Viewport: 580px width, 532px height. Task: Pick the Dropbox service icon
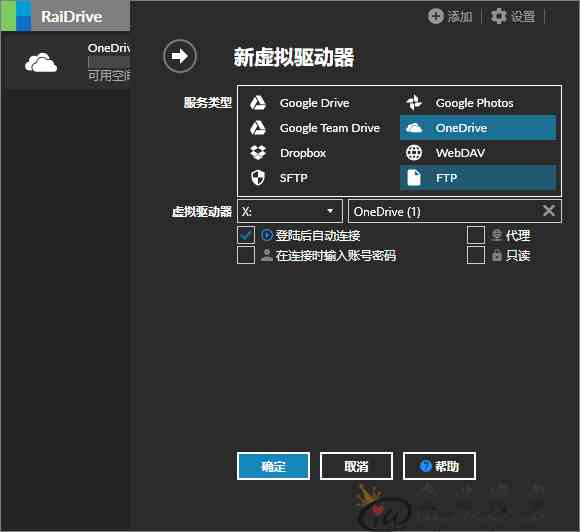(258, 152)
